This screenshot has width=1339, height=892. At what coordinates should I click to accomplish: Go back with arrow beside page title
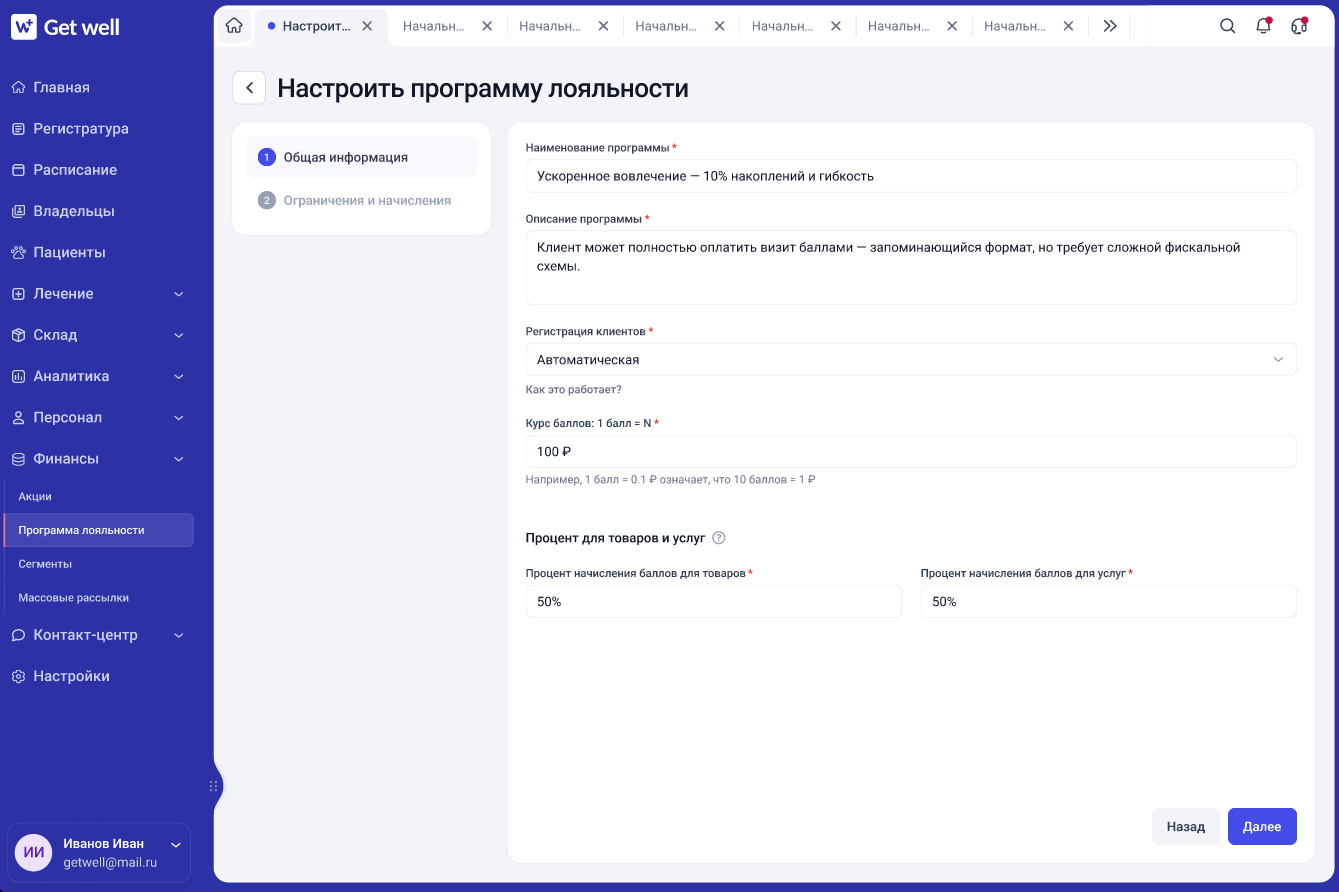pyautogui.click(x=249, y=88)
